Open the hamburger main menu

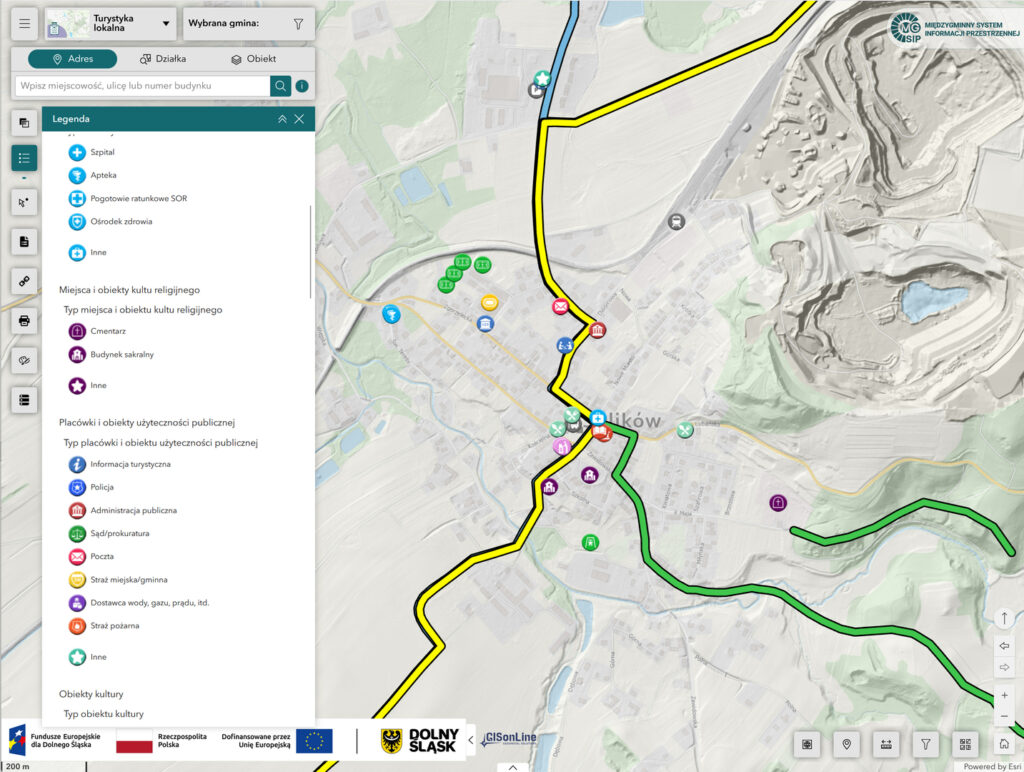(x=25, y=23)
